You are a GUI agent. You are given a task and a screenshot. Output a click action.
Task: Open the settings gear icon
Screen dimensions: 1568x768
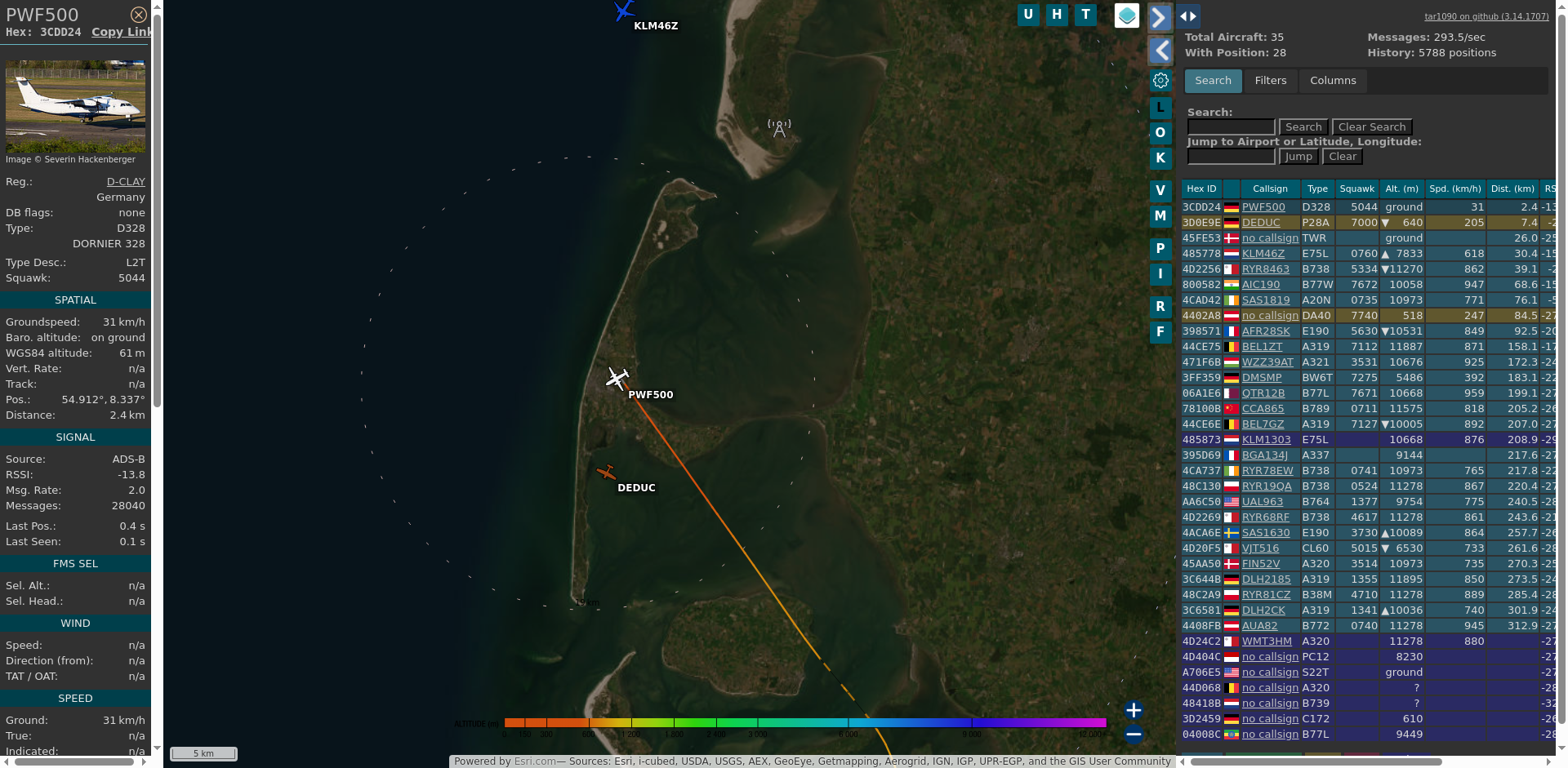click(x=1160, y=80)
